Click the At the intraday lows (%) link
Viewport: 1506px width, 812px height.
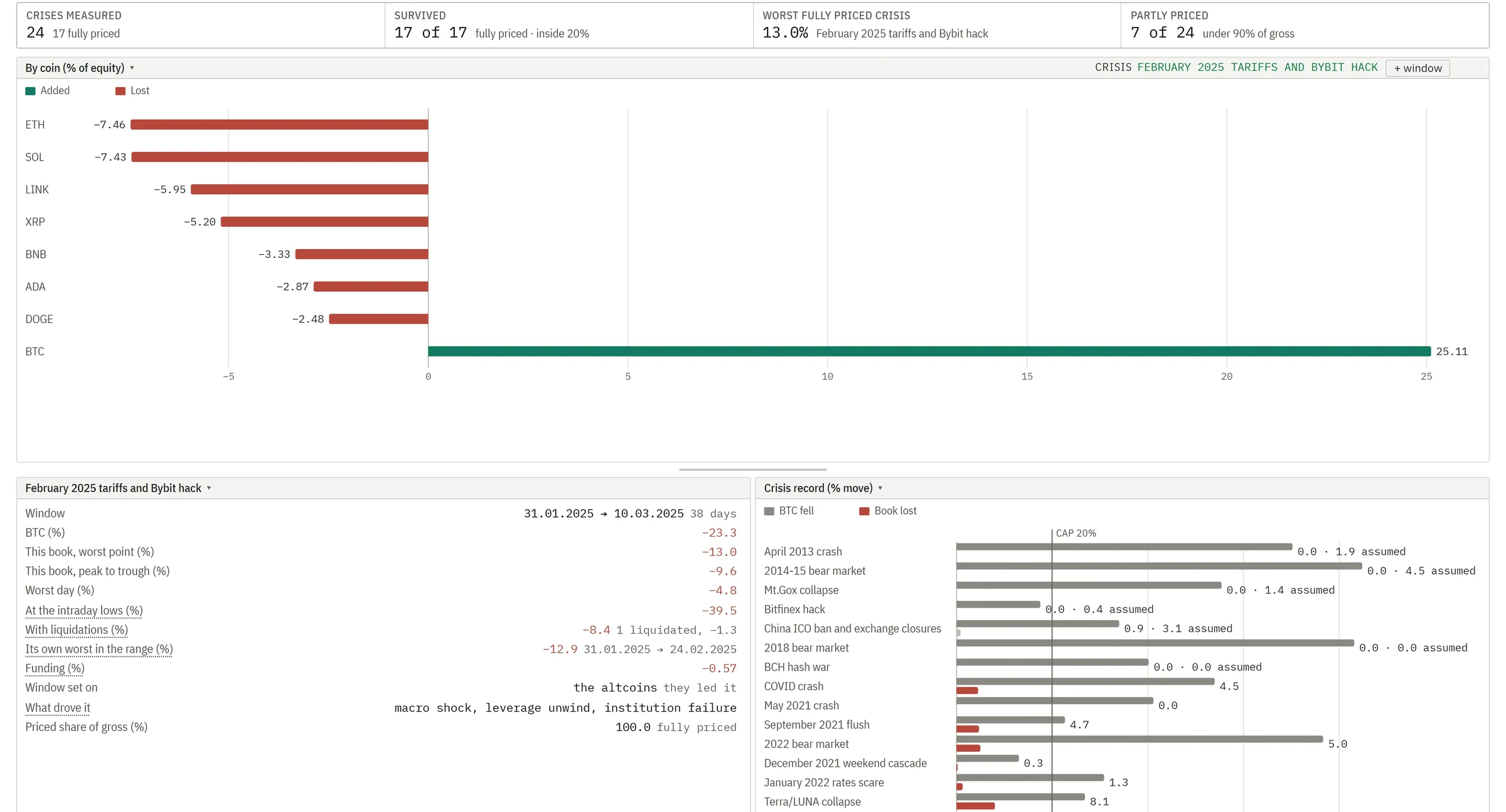[x=84, y=611]
